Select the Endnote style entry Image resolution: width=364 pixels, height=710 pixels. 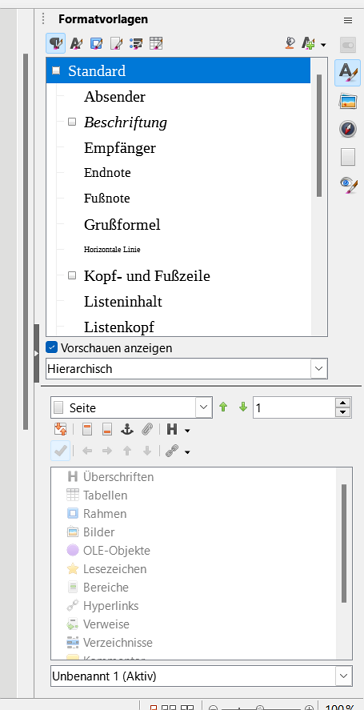tap(107, 173)
